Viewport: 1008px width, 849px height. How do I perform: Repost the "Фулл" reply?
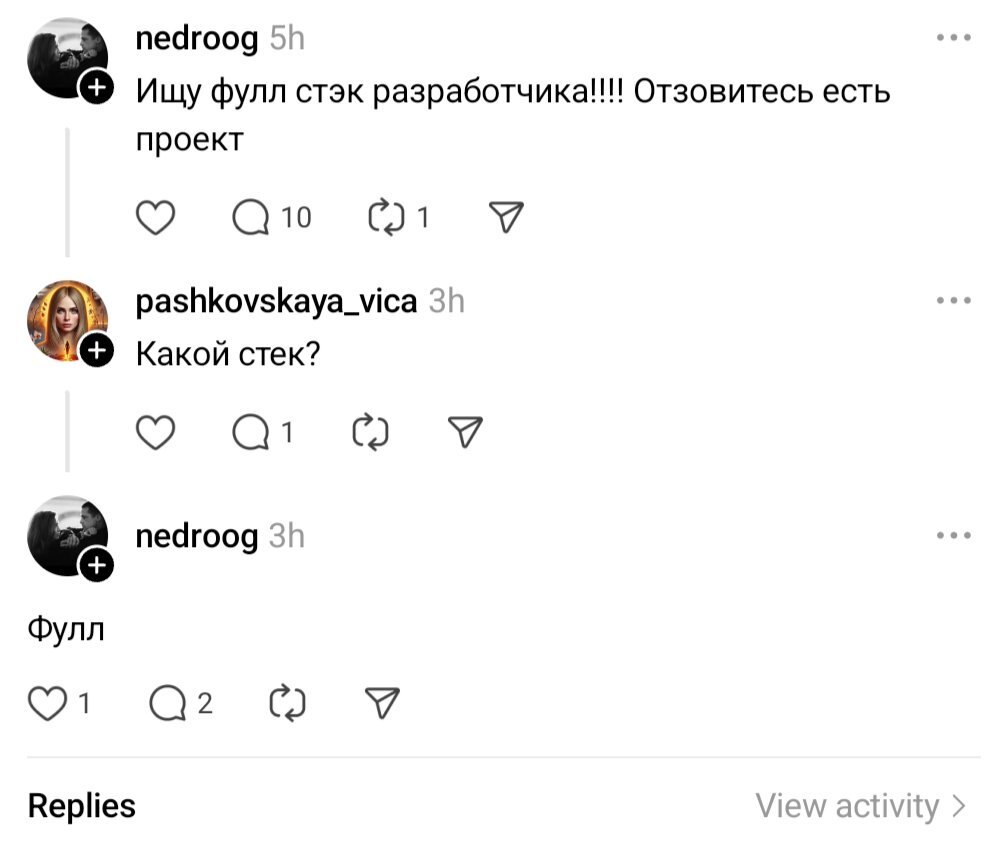[x=288, y=704]
